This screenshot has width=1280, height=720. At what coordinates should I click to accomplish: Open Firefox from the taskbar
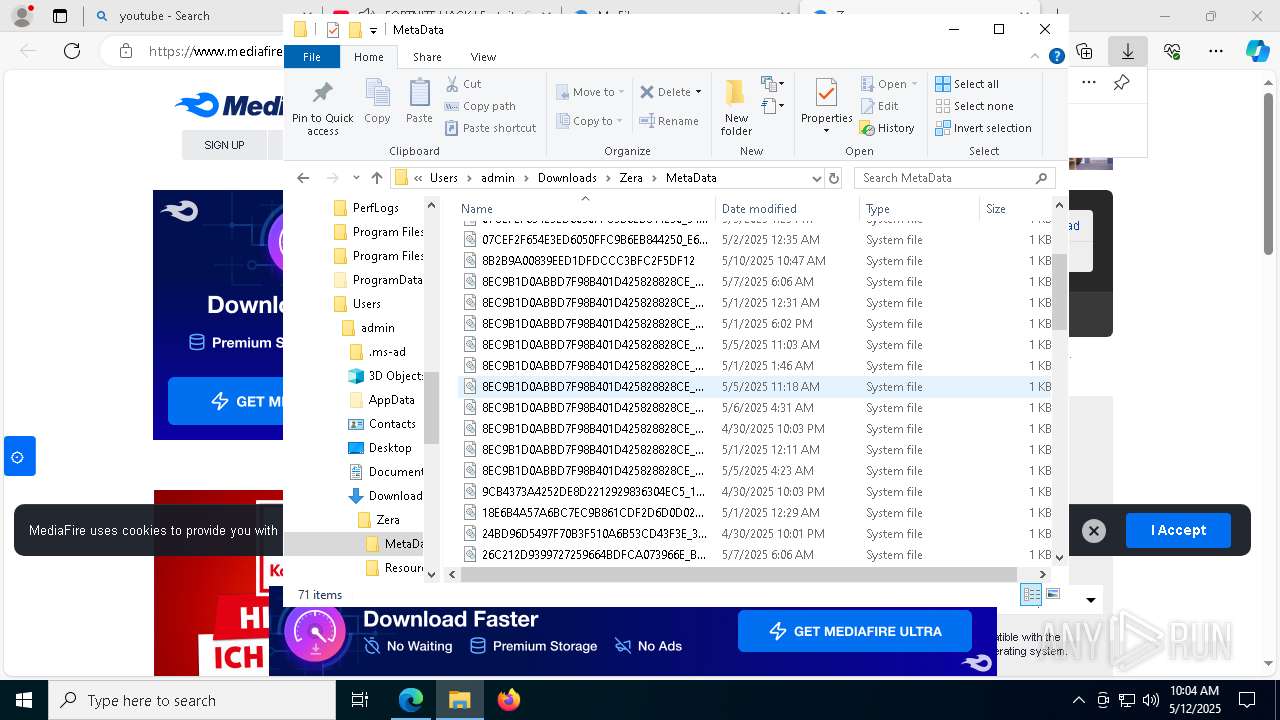[508, 700]
